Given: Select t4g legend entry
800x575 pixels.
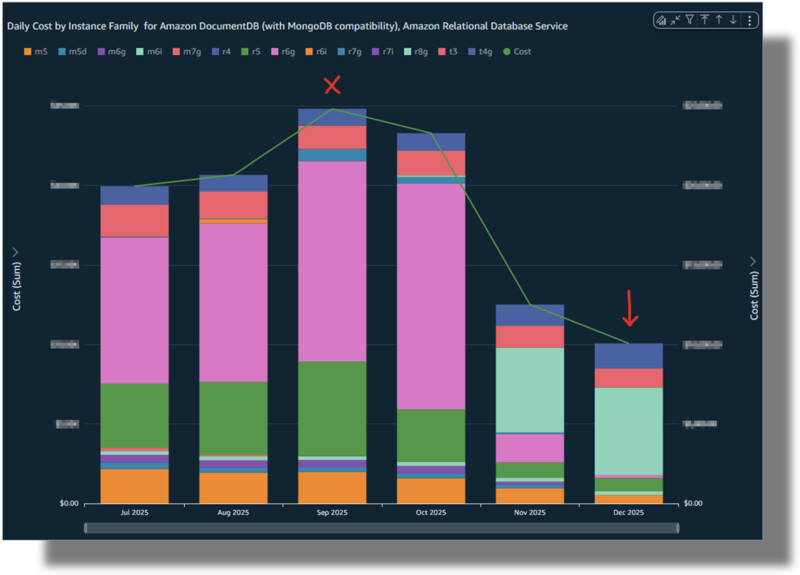Looking at the screenshot, I should coord(480,52).
